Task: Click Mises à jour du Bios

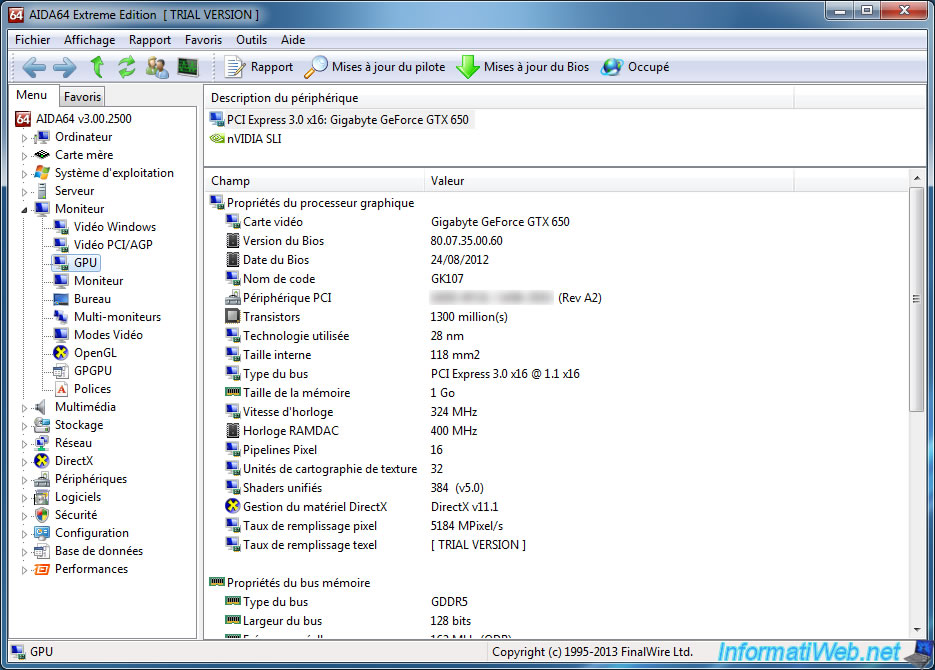Action: pyautogui.click(x=523, y=67)
